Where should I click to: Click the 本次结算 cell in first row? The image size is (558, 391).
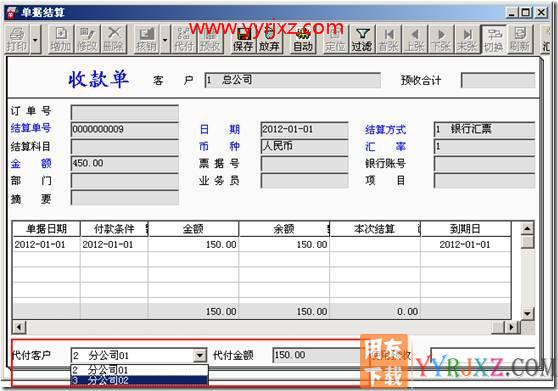click(x=375, y=244)
